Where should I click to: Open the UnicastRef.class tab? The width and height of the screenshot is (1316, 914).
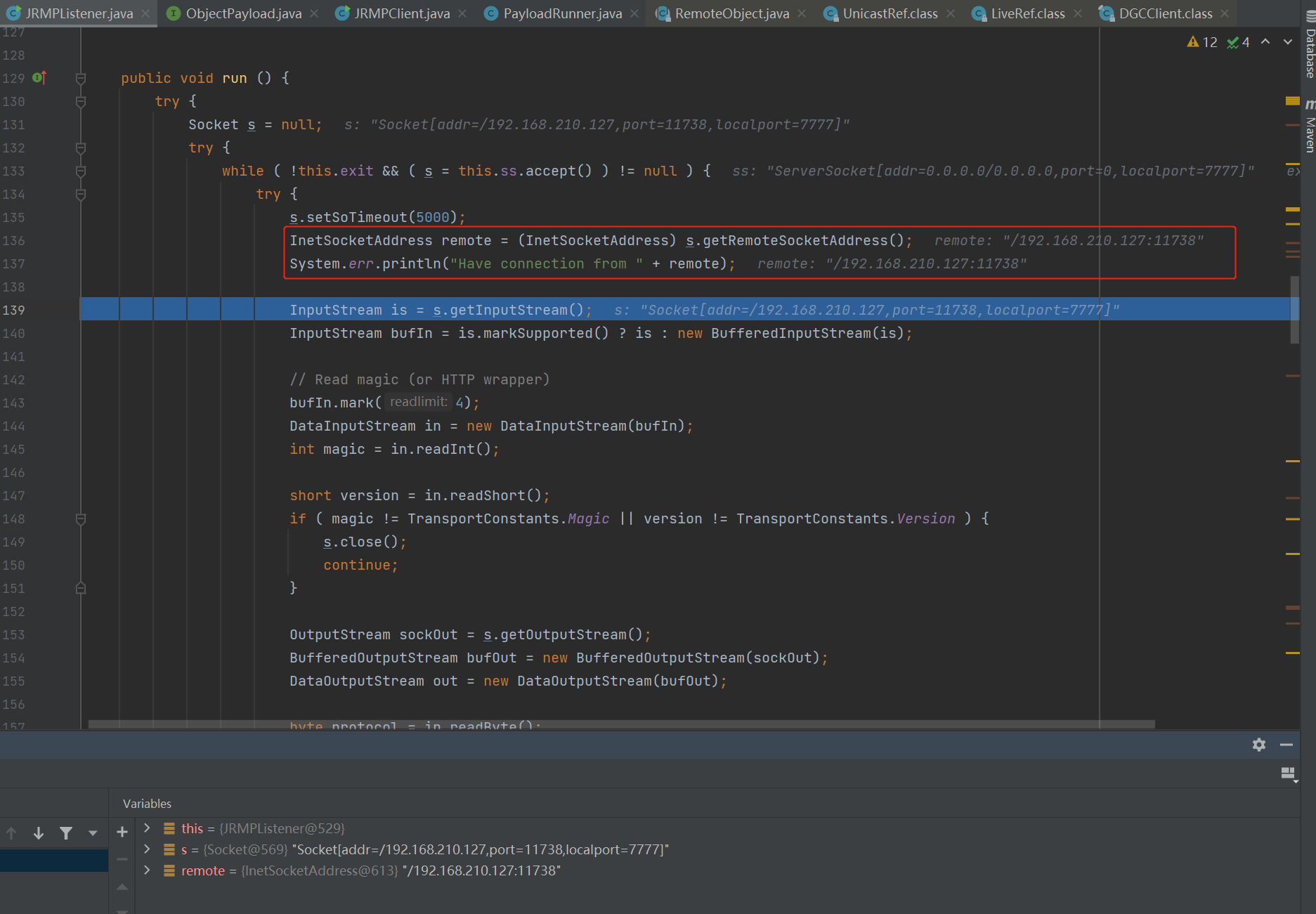(890, 13)
